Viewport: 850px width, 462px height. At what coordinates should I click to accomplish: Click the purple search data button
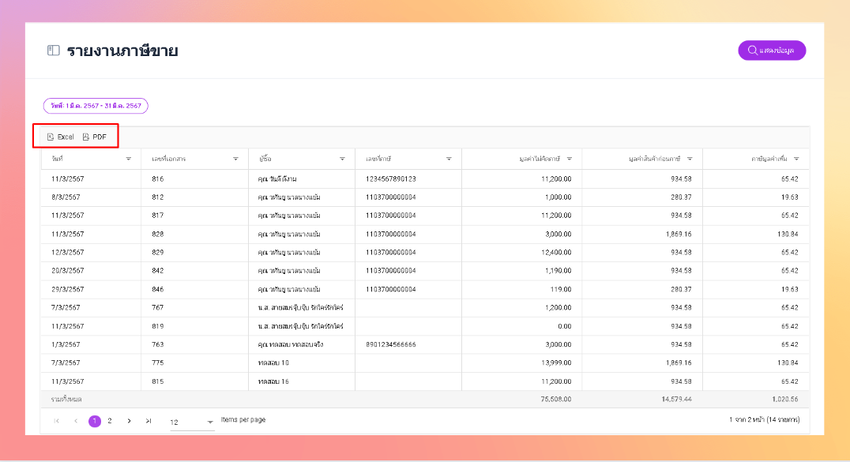(x=771, y=50)
